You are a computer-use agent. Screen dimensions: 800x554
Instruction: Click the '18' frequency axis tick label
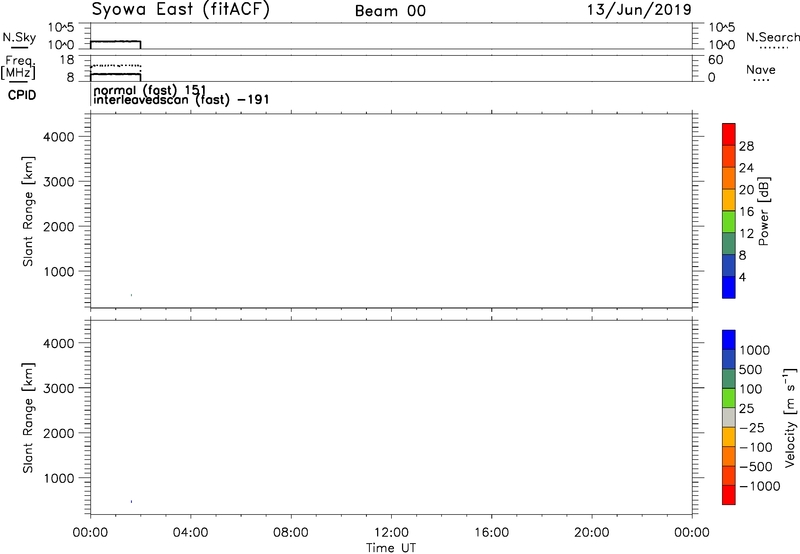coord(67,60)
